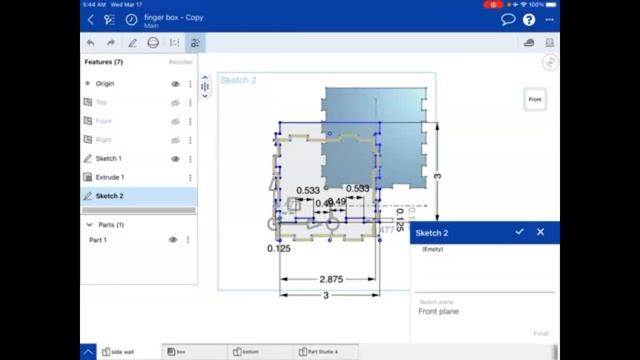This screenshot has height=360, width=640.
Task: Open Top plane three-dot menu
Action: [190, 102]
